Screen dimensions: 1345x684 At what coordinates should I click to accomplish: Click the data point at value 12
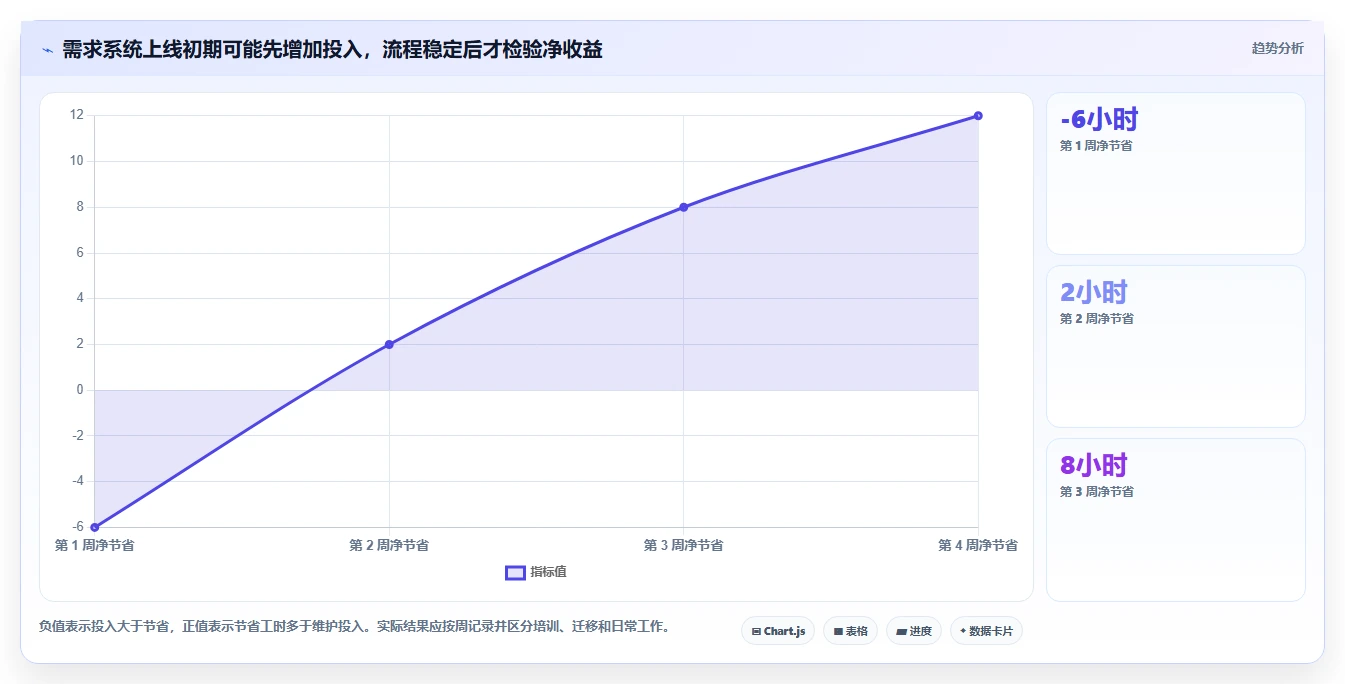click(x=978, y=116)
